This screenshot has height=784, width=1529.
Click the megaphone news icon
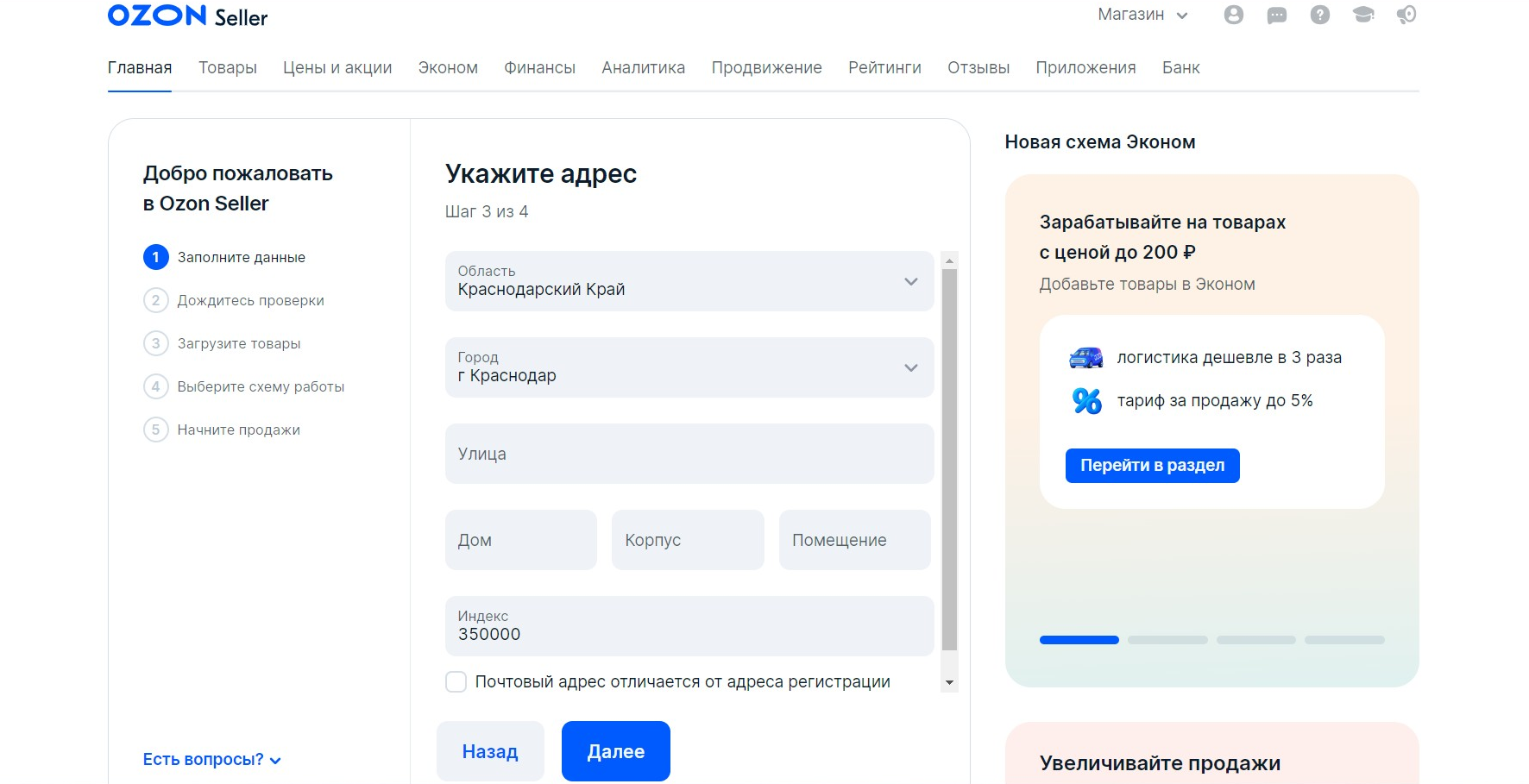click(x=1406, y=15)
